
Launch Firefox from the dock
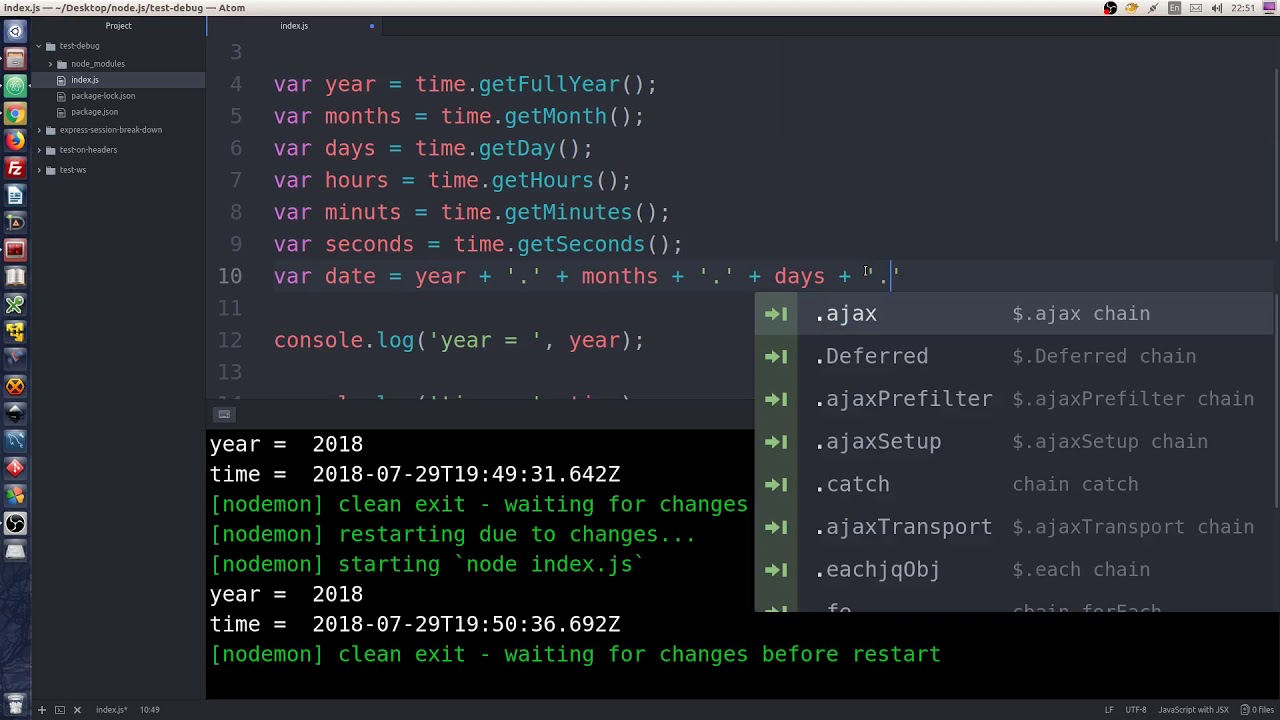tap(15, 141)
